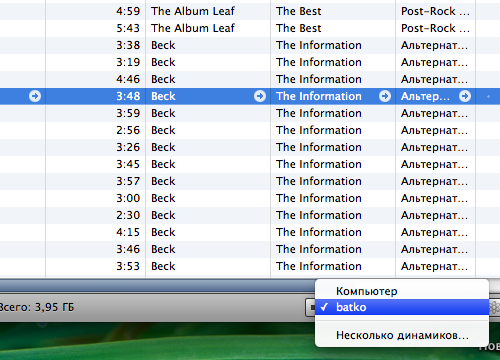The height and width of the screenshot is (360, 500).
Task: Click the Альтернат… genre in the 3:53 row
Action: tap(434, 266)
